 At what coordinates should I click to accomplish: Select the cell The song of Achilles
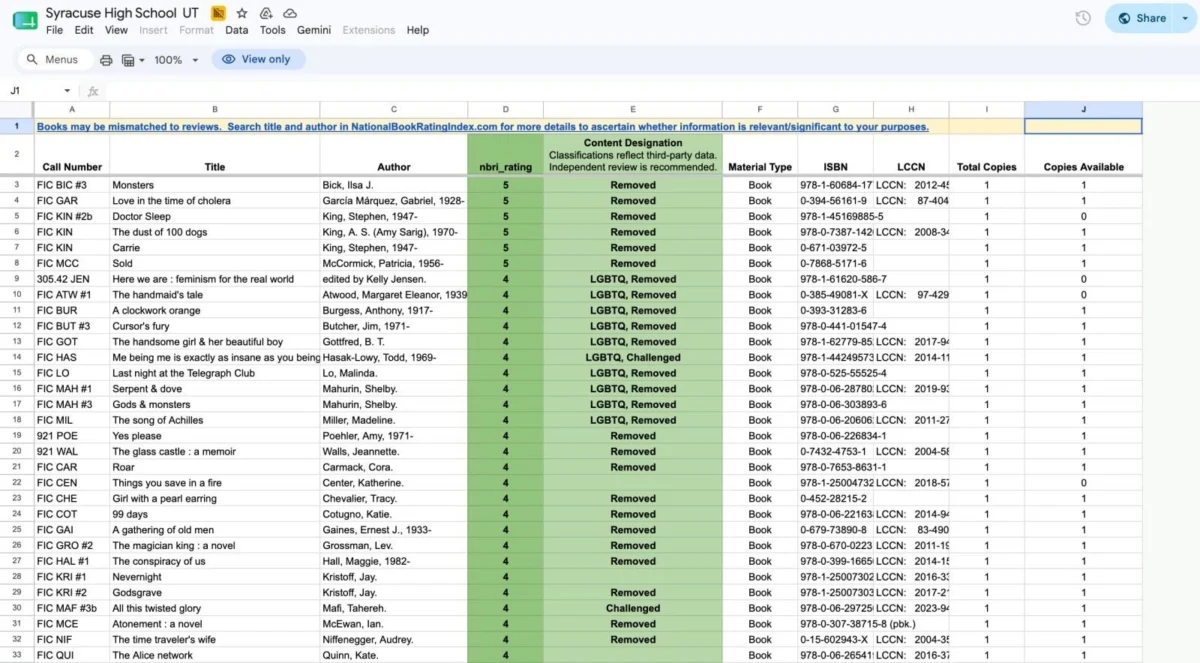click(x=215, y=420)
